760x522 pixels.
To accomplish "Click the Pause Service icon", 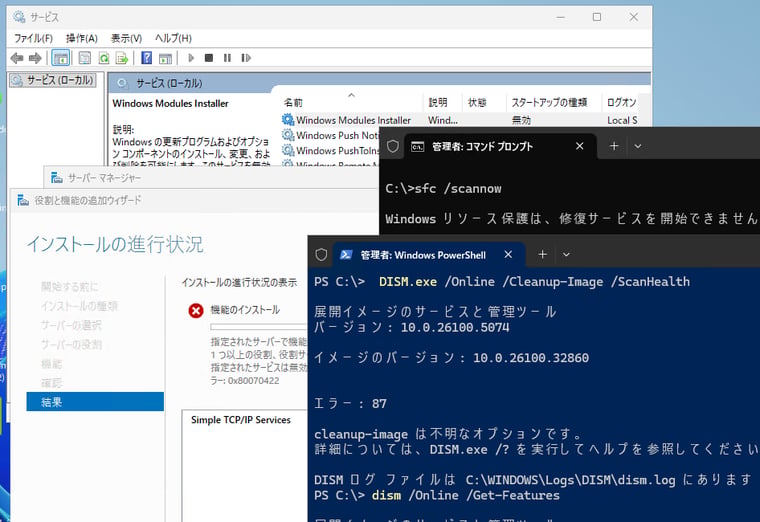I will click(227, 58).
